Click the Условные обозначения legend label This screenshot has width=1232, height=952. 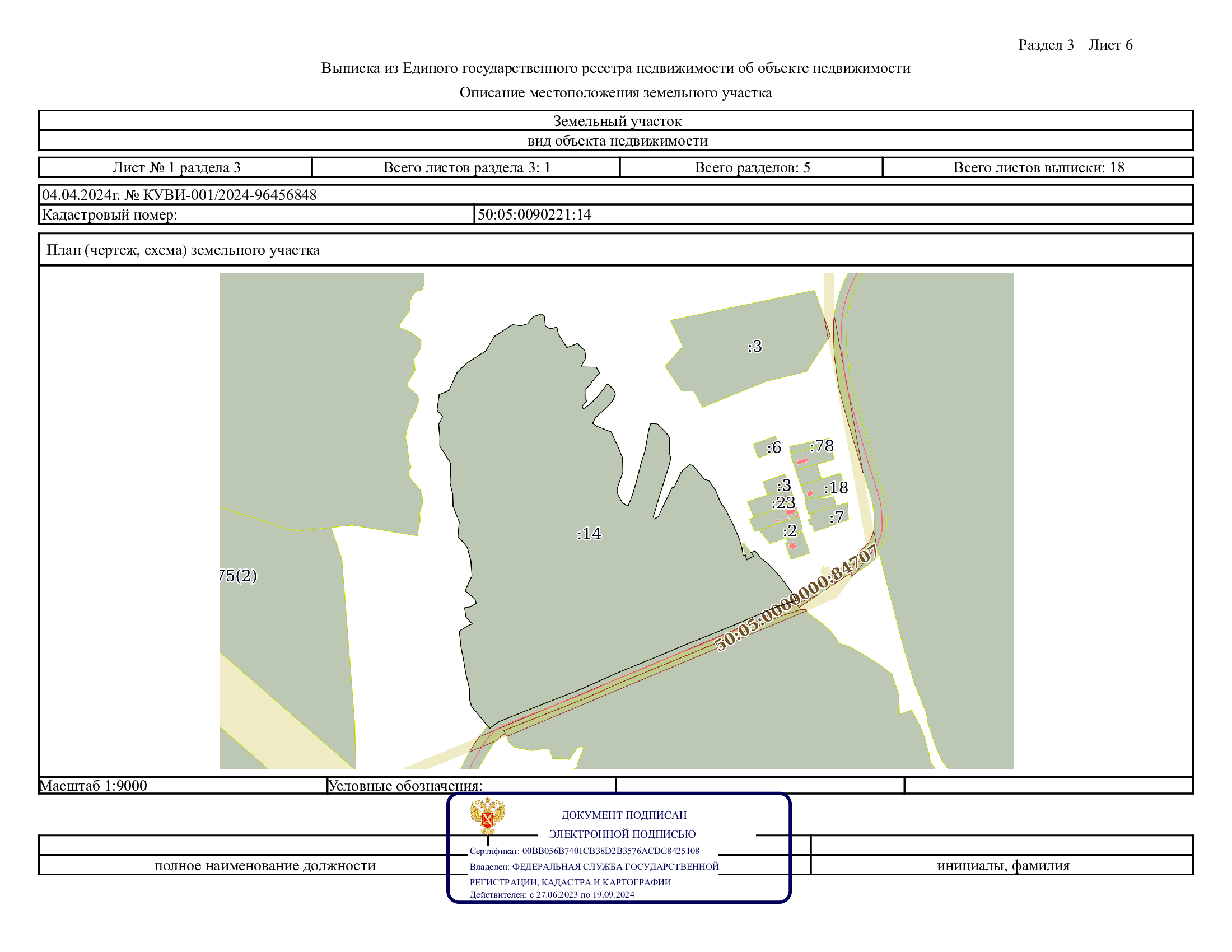coord(404,786)
